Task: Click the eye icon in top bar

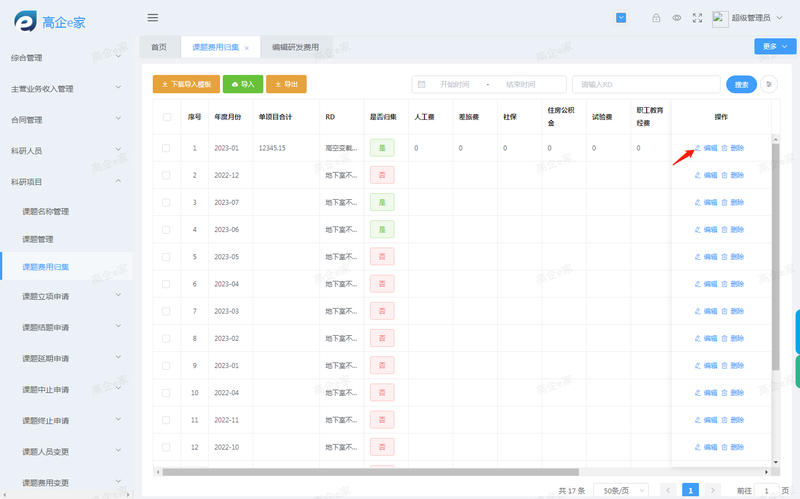Action: pyautogui.click(x=677, y=18)
